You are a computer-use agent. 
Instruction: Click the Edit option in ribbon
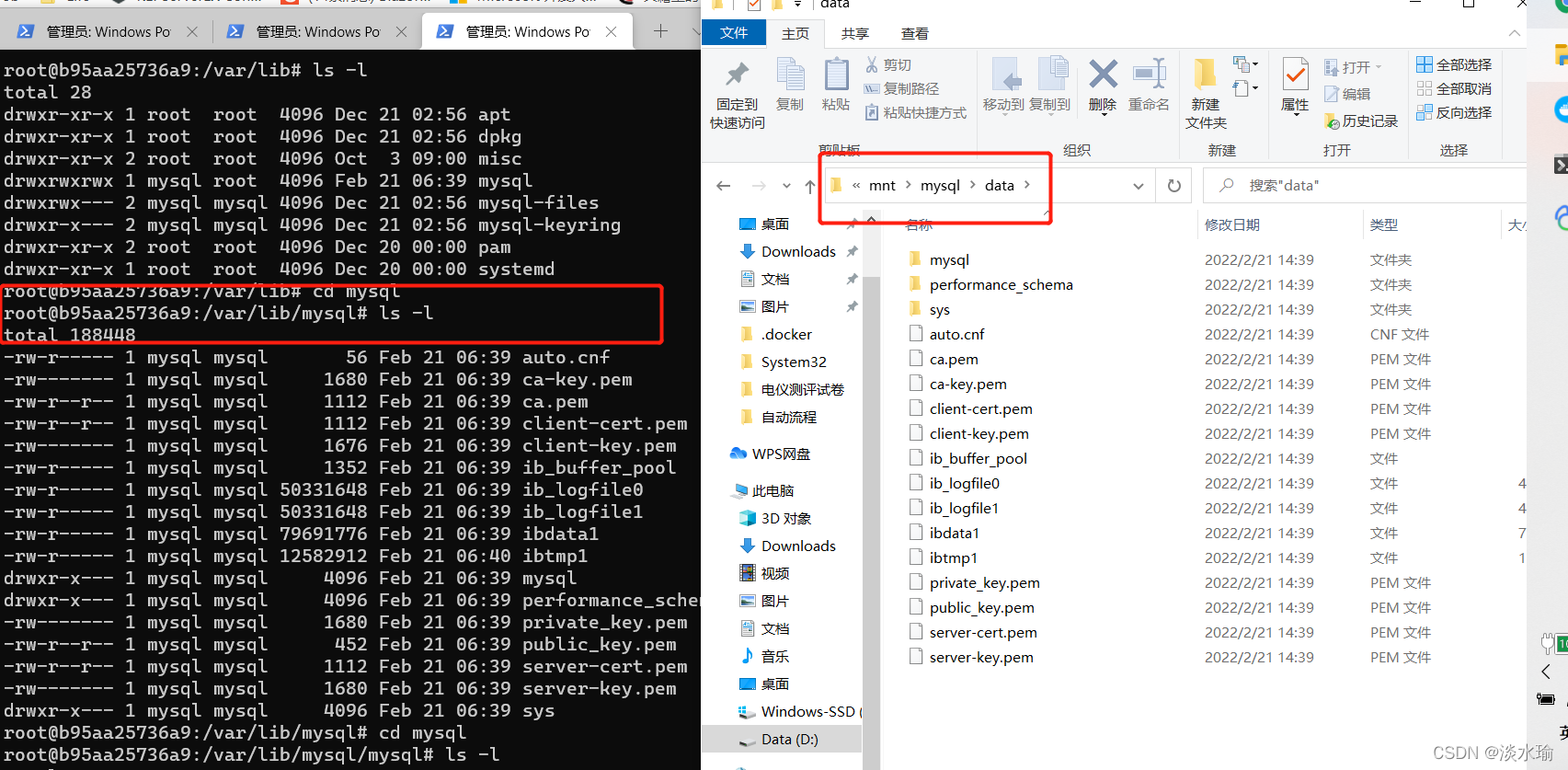[x=1348, y=94]
